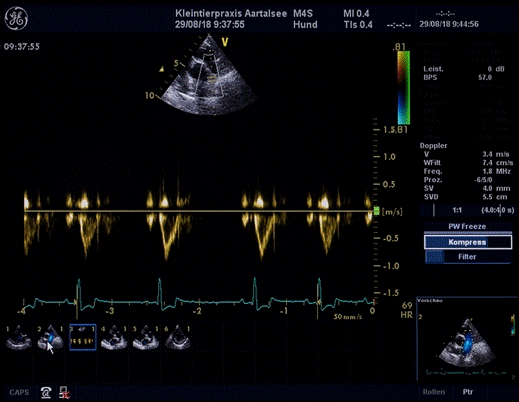519x402 pixels.
Task: Open clipboard thumbnail 2 with color Doppler
Action: coord(50,337)
